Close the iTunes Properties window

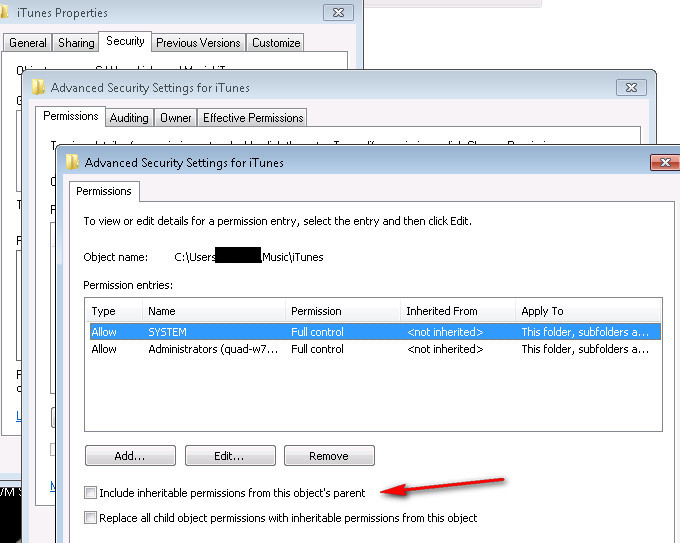(x=338, y=13)
